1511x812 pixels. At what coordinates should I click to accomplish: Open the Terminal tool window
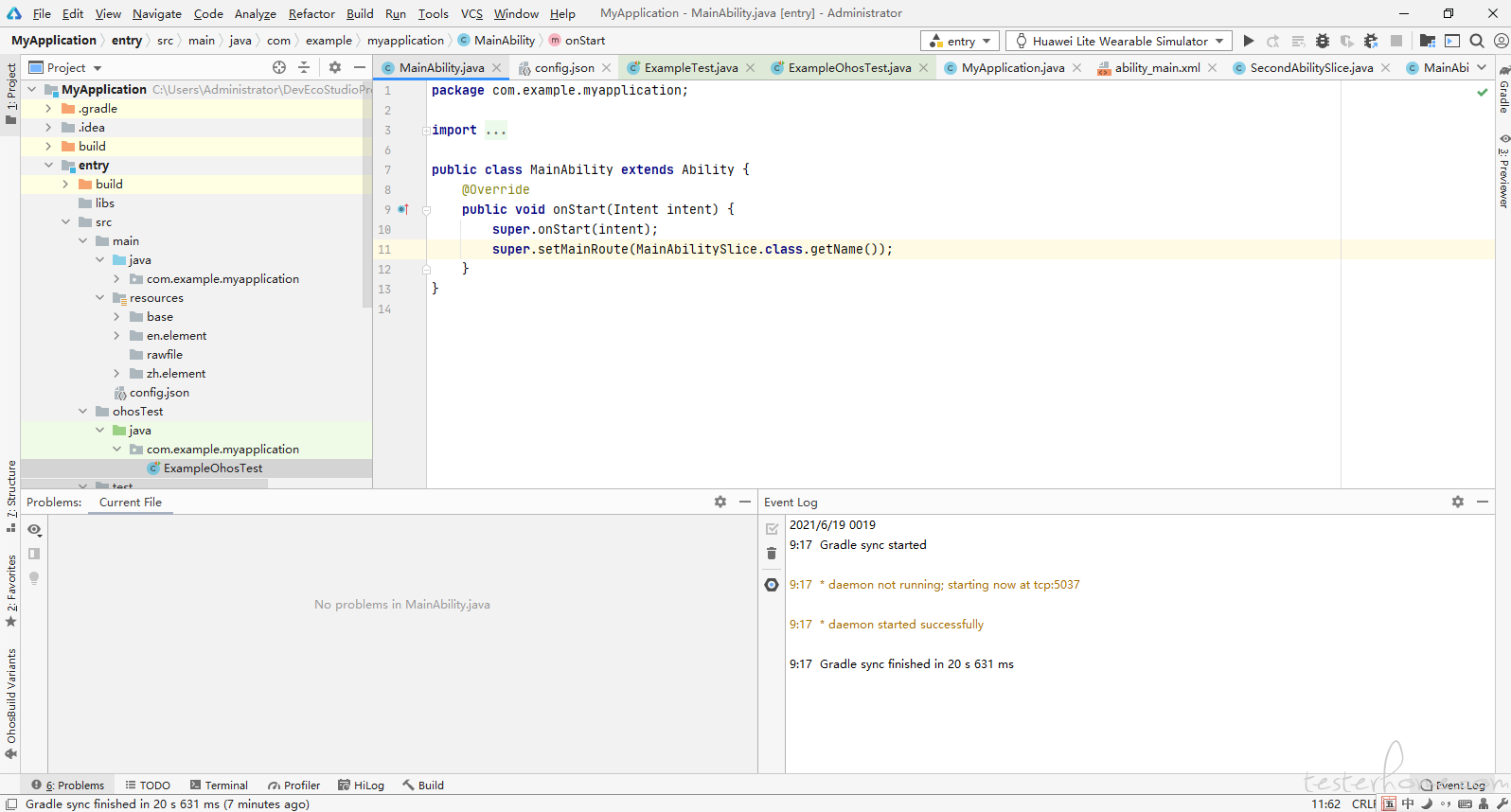219,785
